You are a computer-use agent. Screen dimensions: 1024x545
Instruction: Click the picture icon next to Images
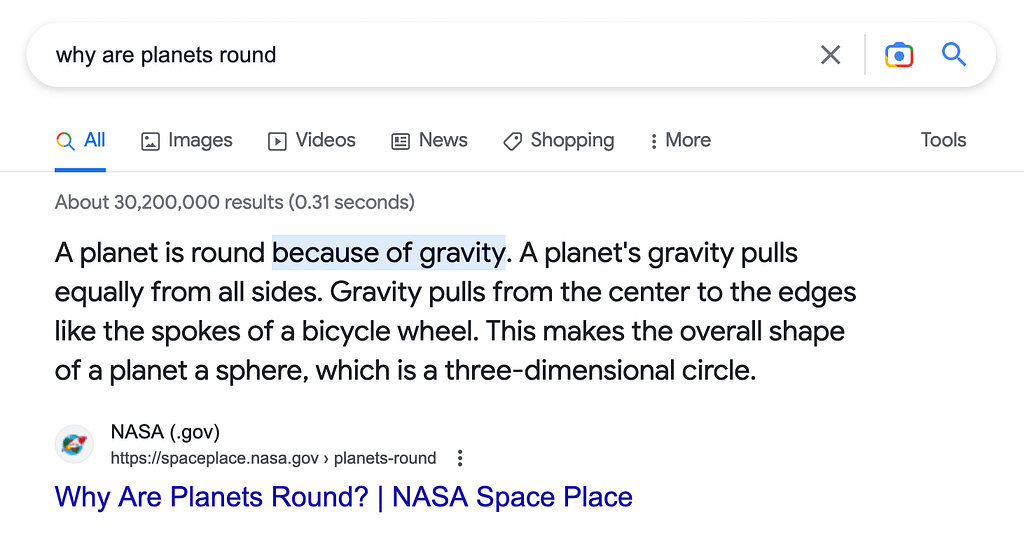[151, 141]
